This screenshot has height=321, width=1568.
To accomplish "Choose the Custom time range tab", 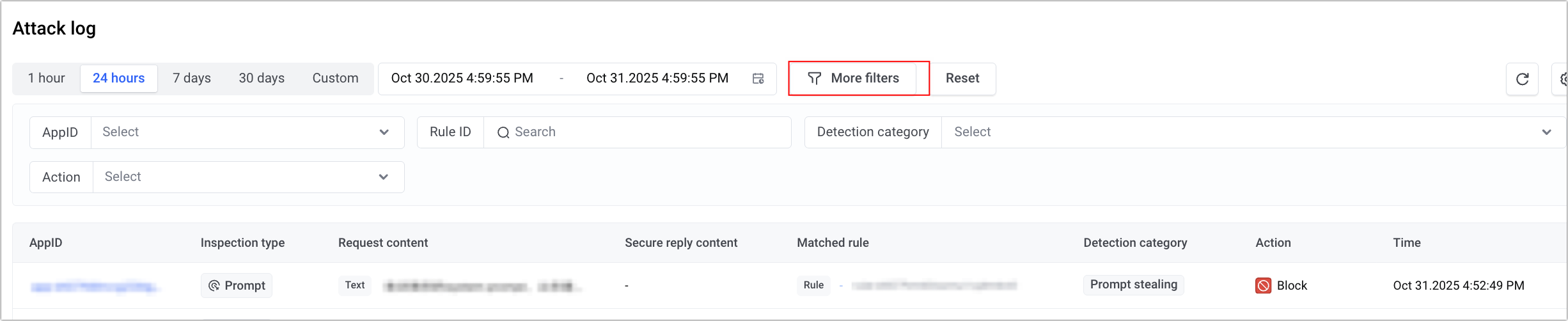I will [335, 78].
